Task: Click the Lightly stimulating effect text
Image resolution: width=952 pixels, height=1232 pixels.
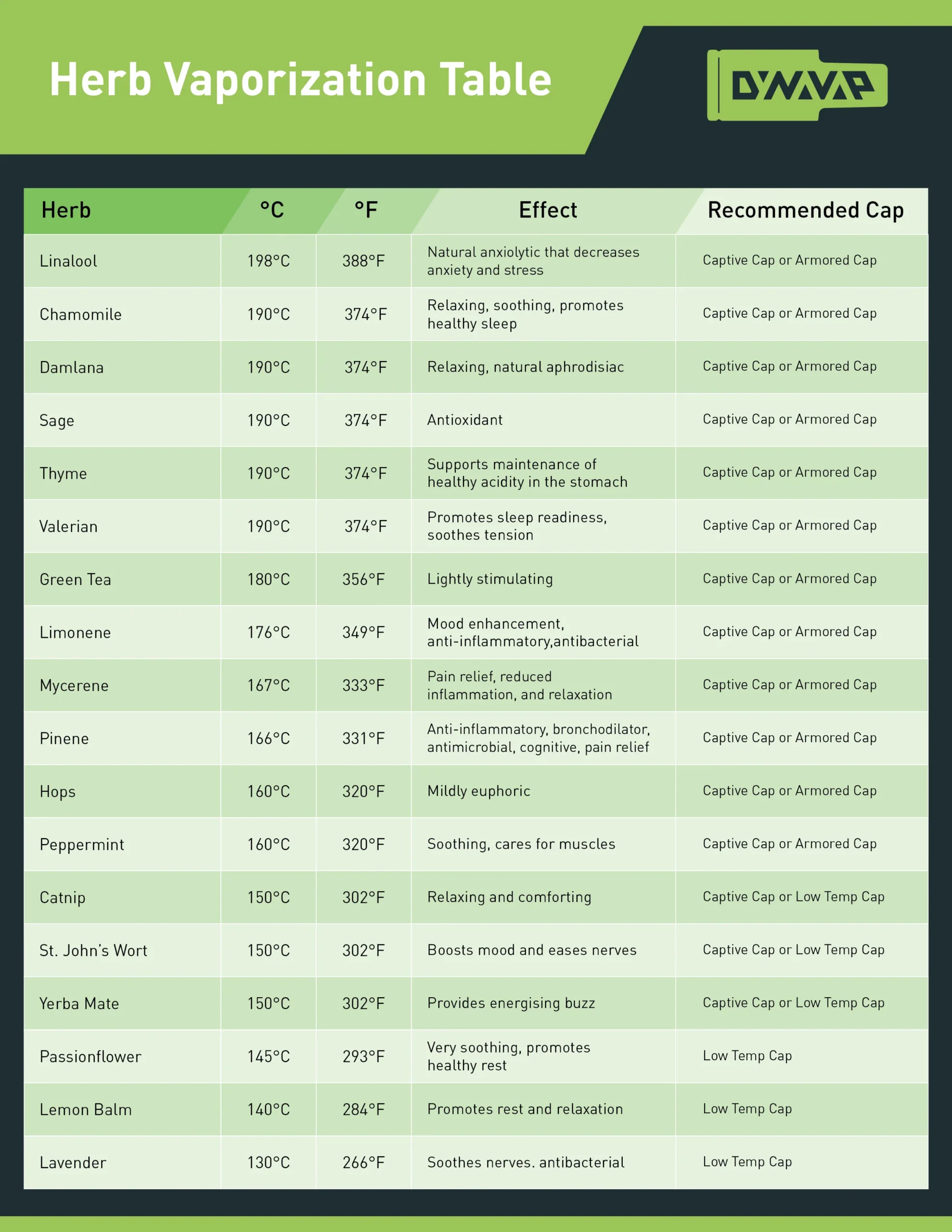Action: coord(490,579)
